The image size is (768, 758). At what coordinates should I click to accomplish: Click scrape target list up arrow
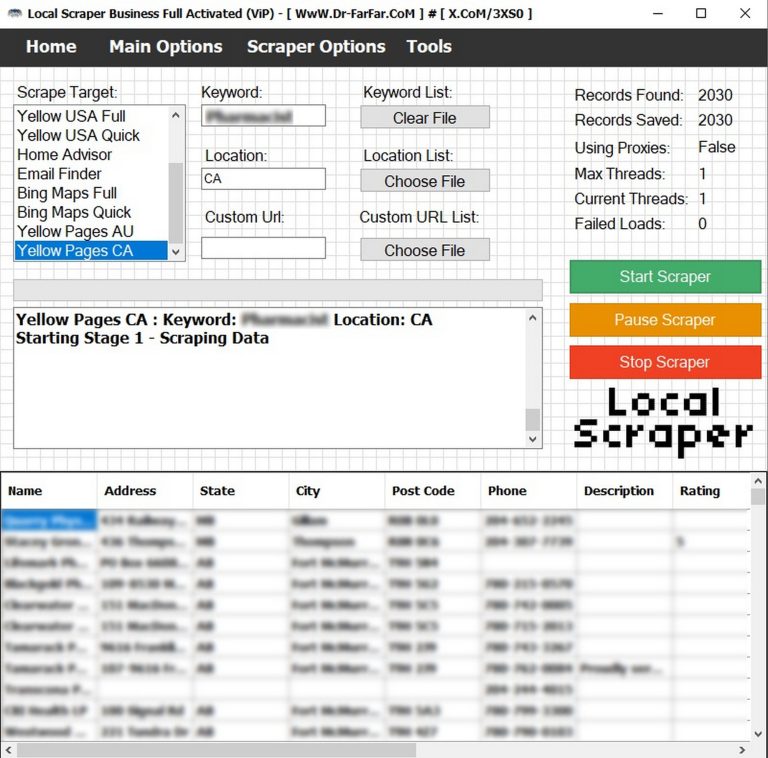[176, 115]
